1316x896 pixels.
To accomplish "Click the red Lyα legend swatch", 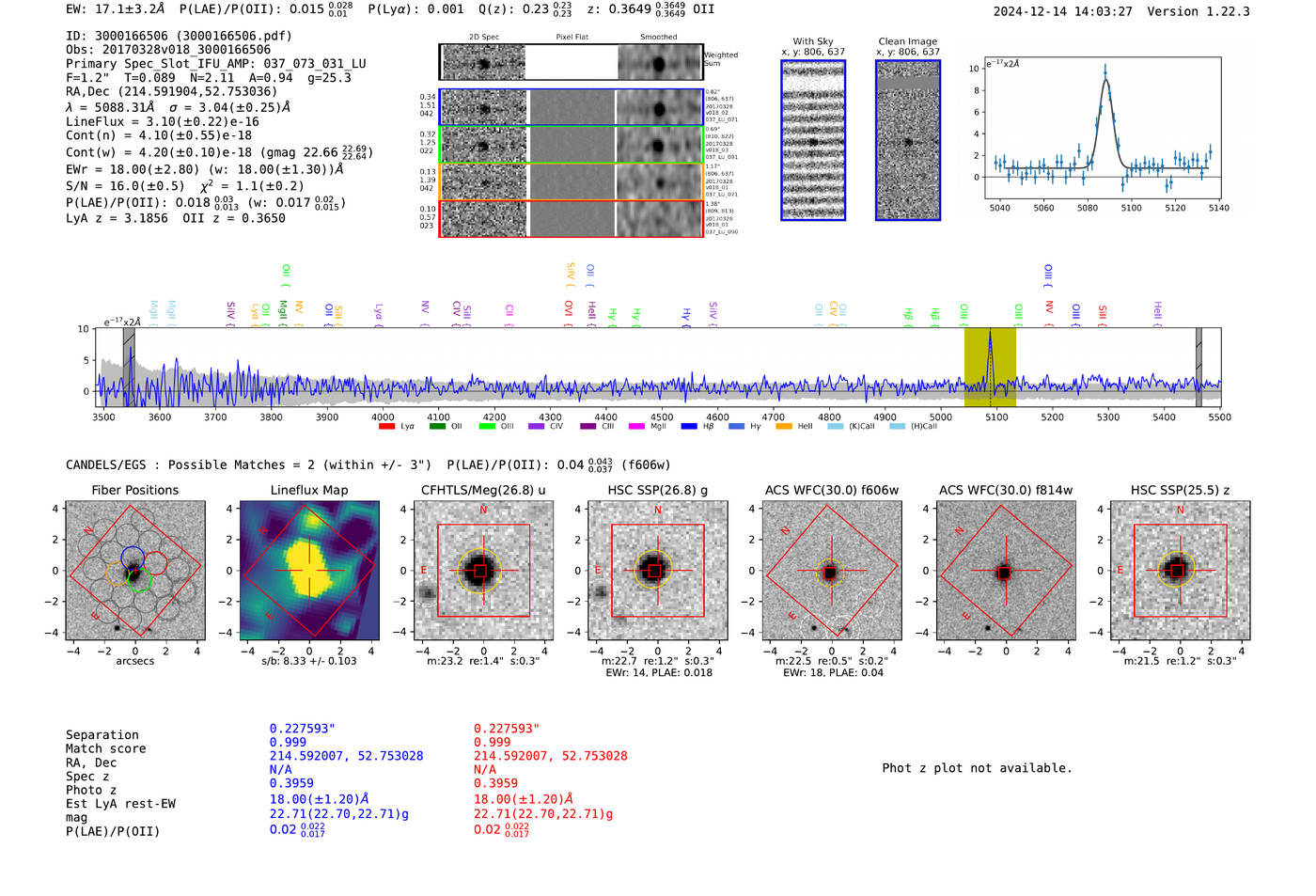I will (386, 427).
